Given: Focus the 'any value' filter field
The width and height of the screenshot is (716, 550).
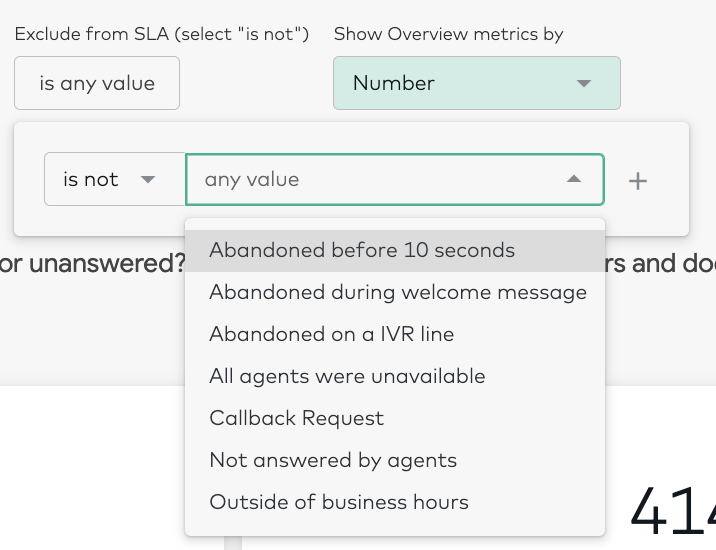Looking at the screenshot, I should [x=395, y=179].
